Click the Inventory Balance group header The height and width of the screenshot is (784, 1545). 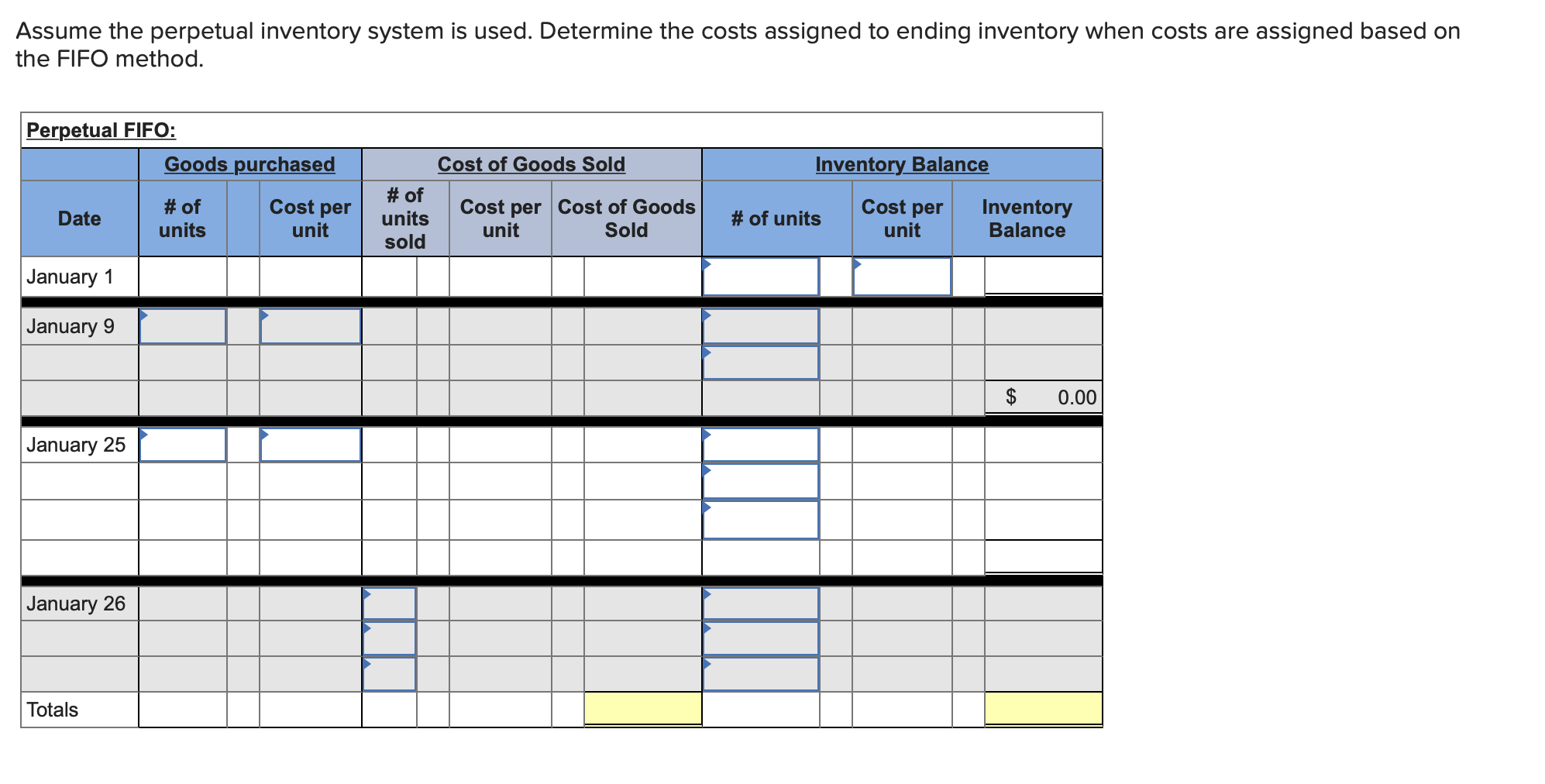[x=902, y=164]
